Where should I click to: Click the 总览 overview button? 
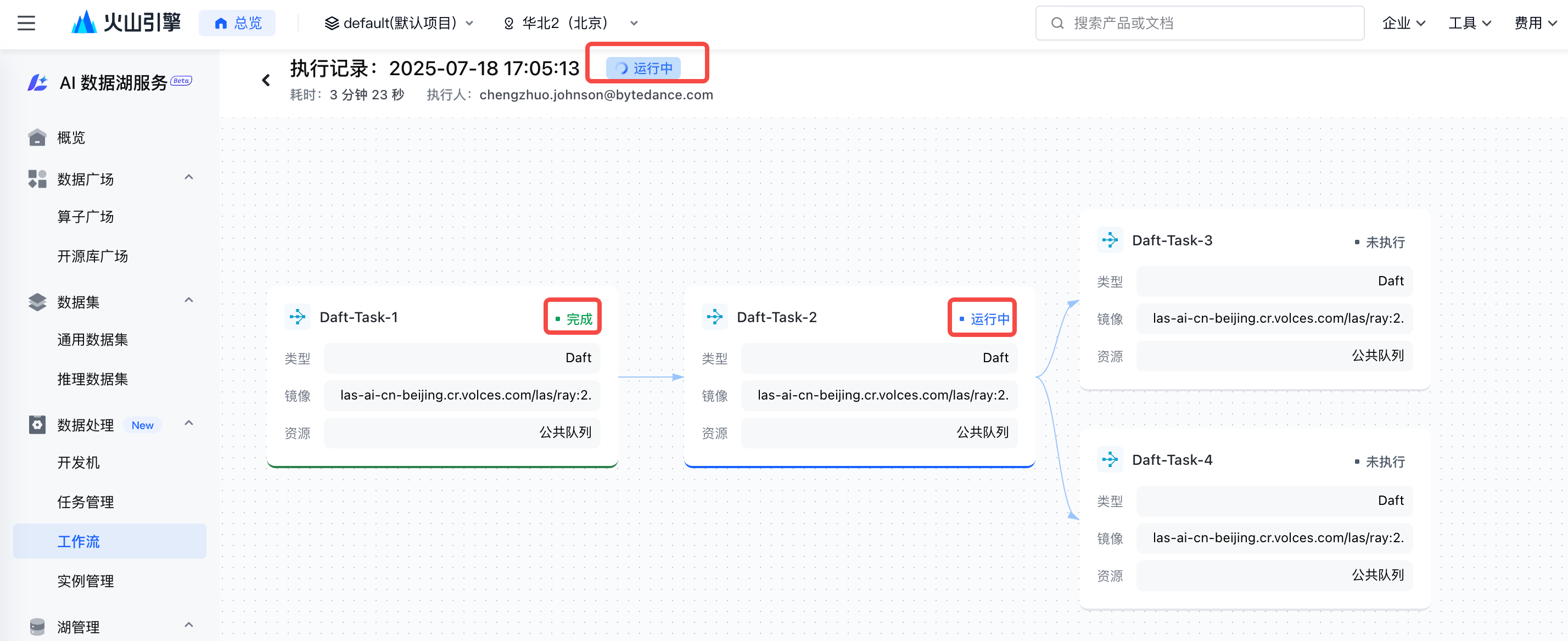237,23
